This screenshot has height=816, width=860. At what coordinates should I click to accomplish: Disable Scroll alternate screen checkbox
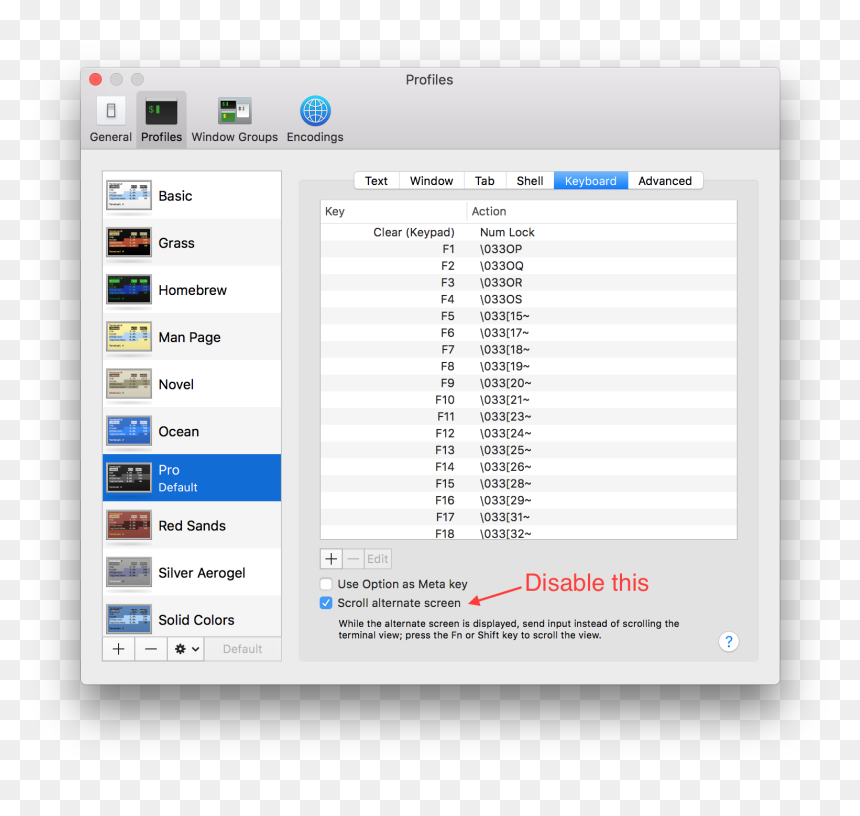326,603
